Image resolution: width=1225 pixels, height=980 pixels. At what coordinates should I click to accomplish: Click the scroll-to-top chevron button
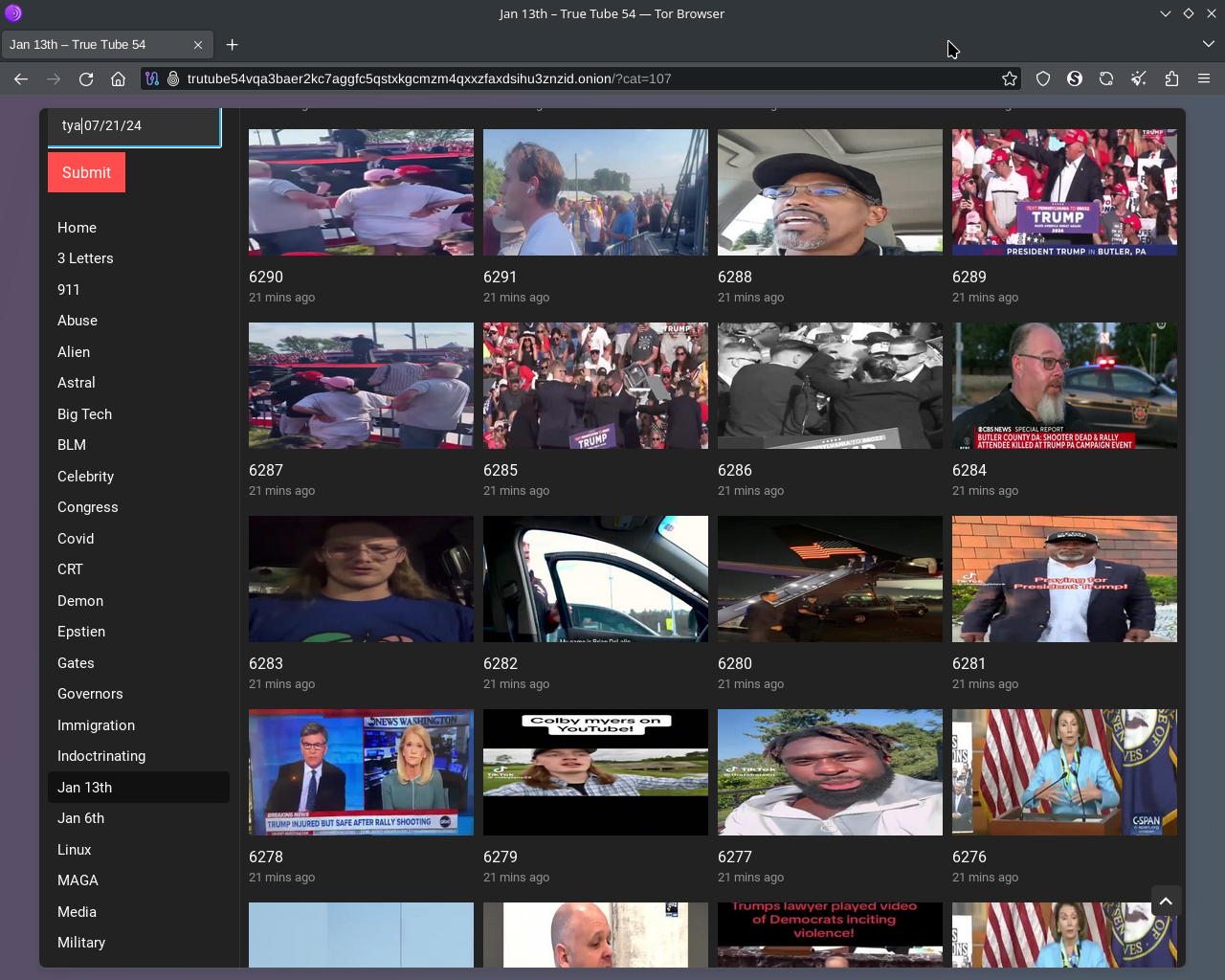1166,901
